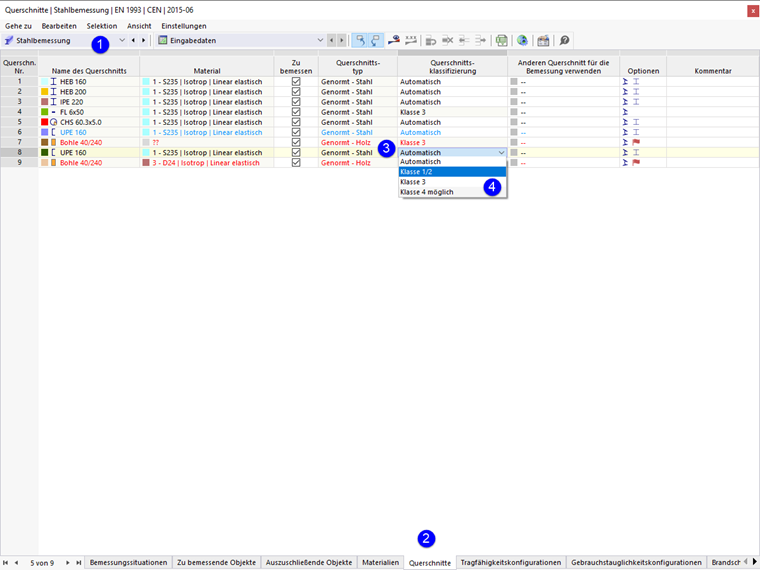
Task: Click the red flag option icon in row 9
Action: click(636, 163)
